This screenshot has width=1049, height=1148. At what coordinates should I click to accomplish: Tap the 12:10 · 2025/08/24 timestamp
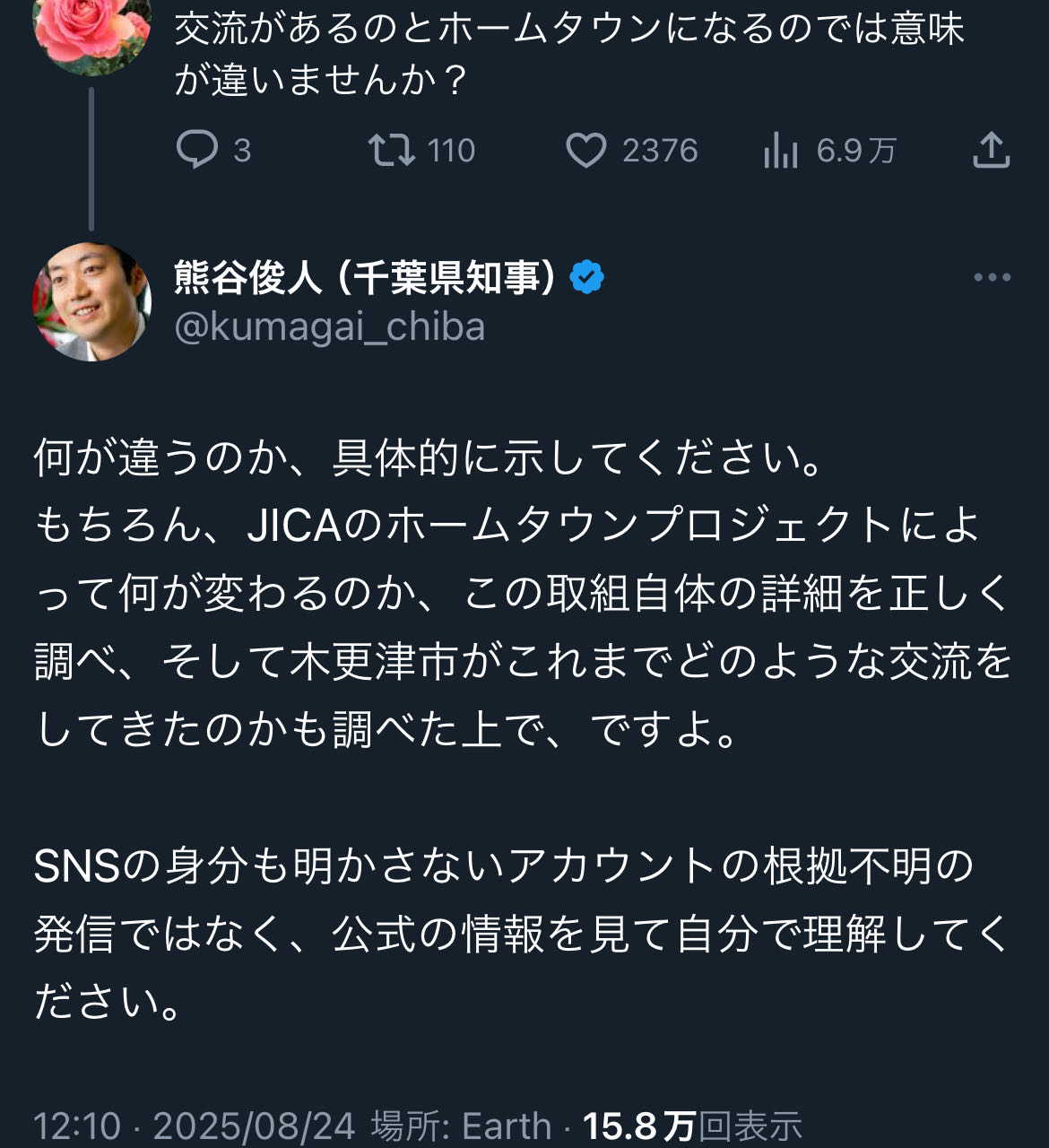pos(194,1126)
